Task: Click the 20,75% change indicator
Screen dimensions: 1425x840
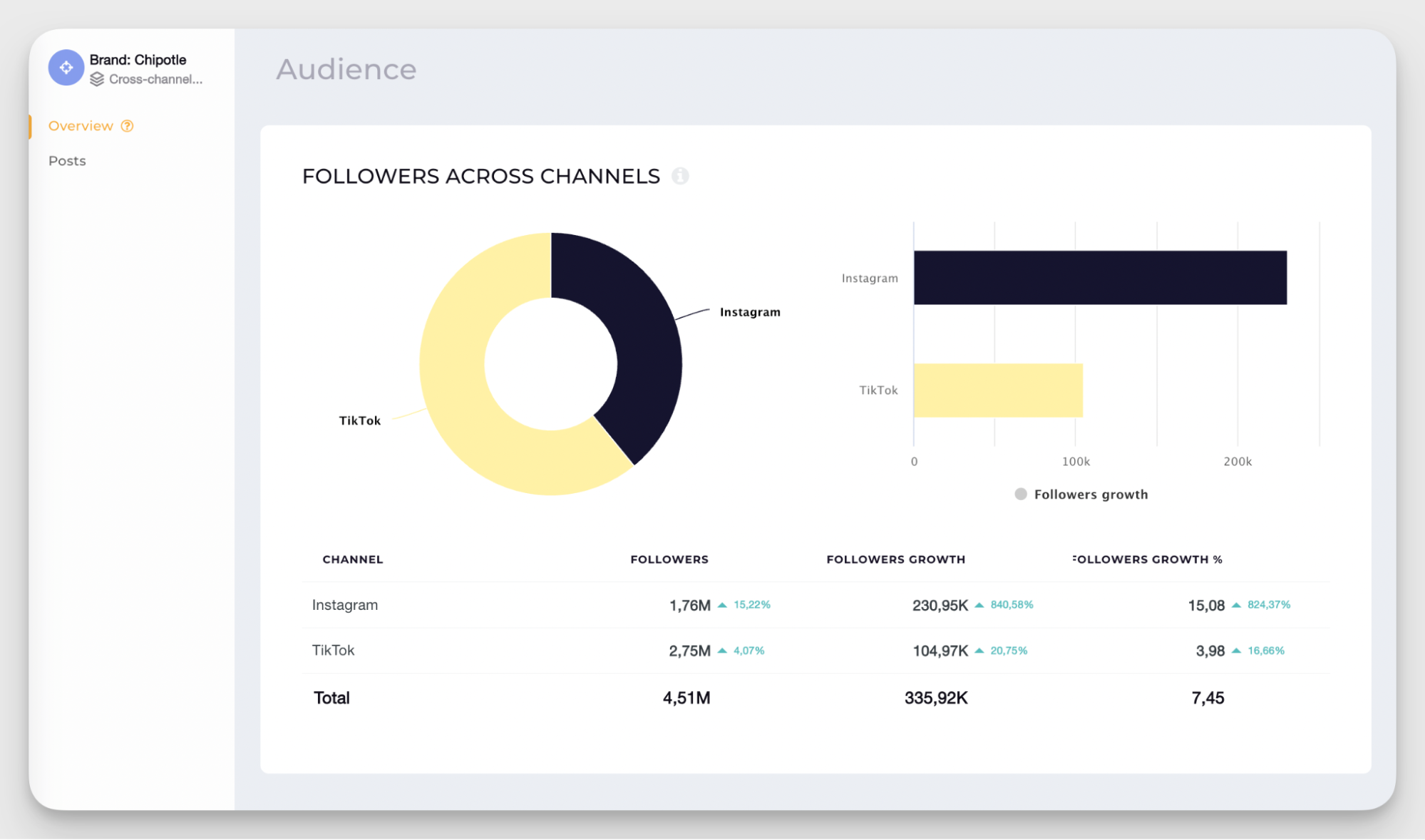Action: [1009, 650]
